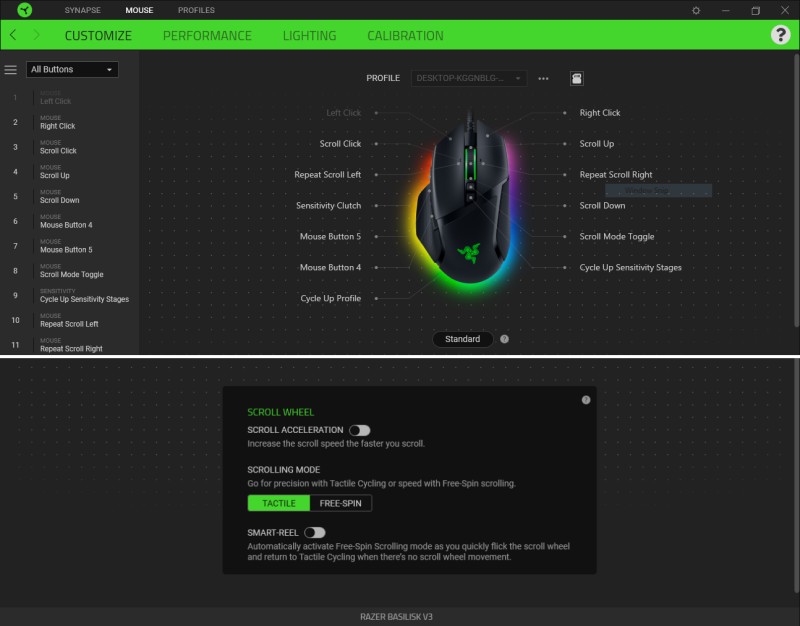Screen dimensions: 800x626
Task: Click Right Click label beside mouse diagram
Action: 599,113
